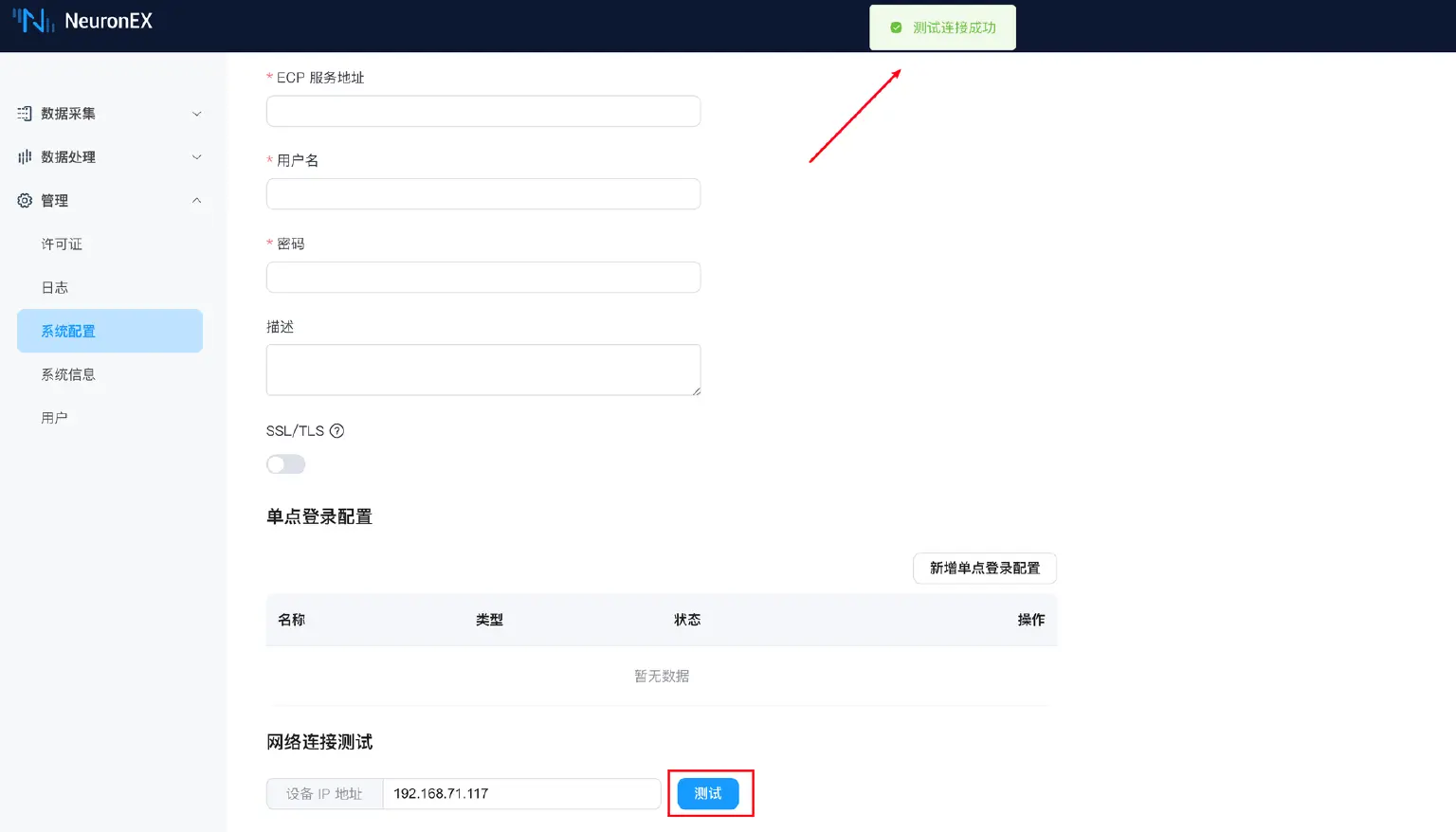The image size is (1456, 832).
Task: Open the 用户 page
Action: 54,417
